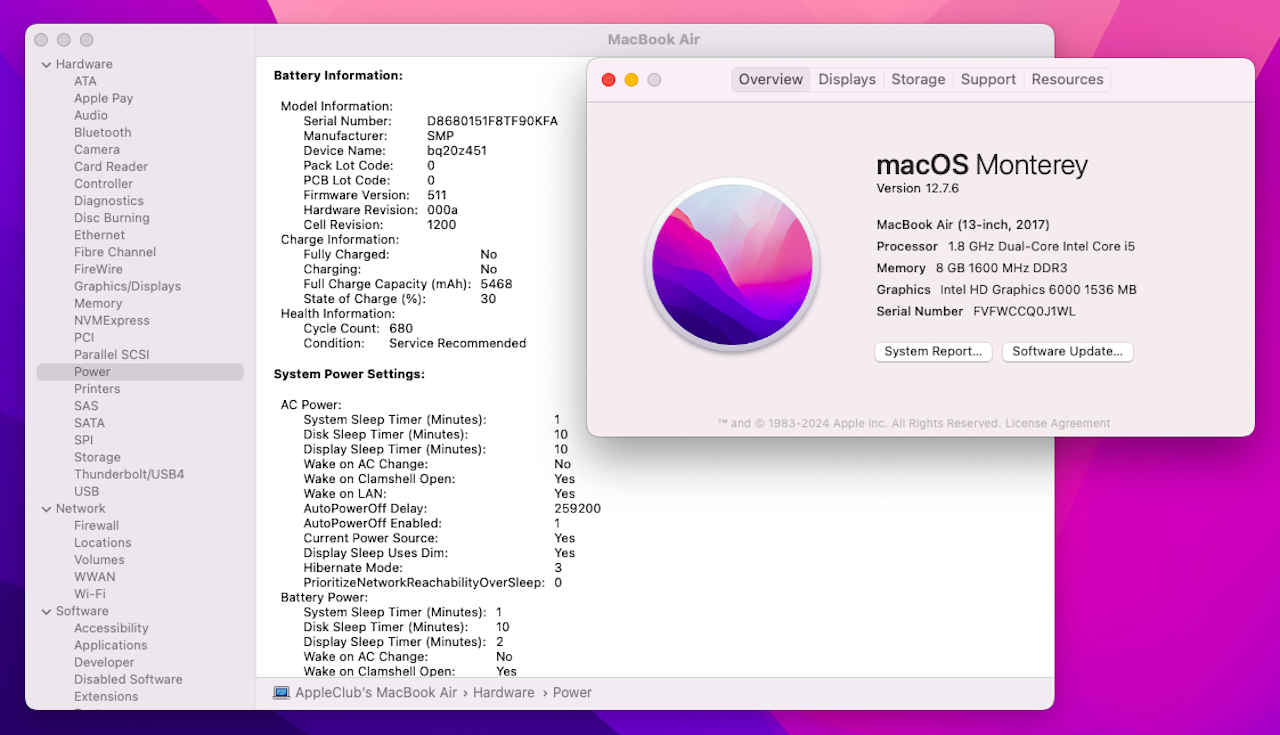The height and width of the screenshot is (735, 1280).
Task: Select Parallel SCSI in sidebar
Action: tap(111, 354)
